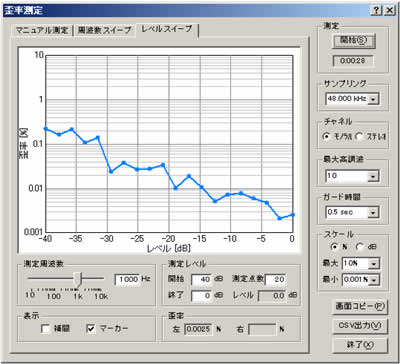Screen dimensions: 400x364
Task: Export data with CSV出力(V) button
Action: click(x=360, y=325)
